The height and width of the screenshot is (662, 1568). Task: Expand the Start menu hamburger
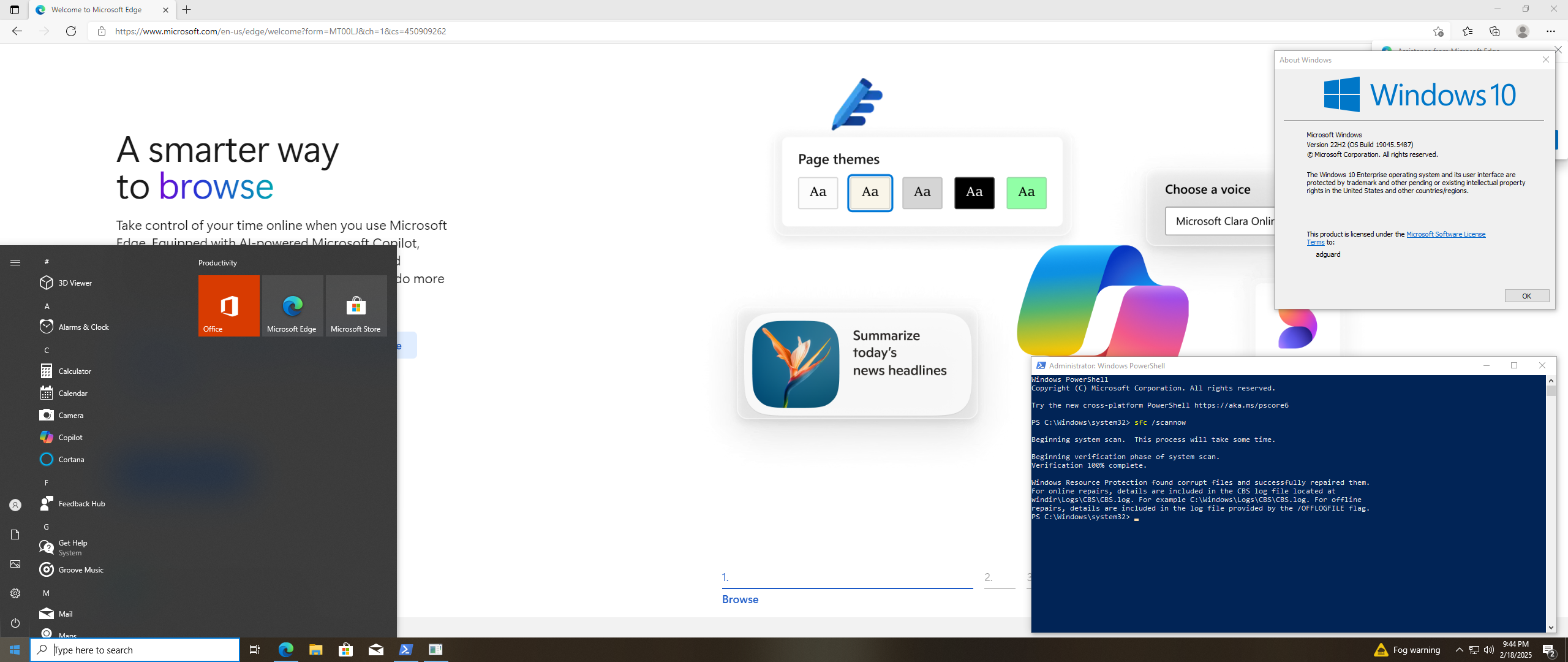pyautogui.click(x=15, y=262)
